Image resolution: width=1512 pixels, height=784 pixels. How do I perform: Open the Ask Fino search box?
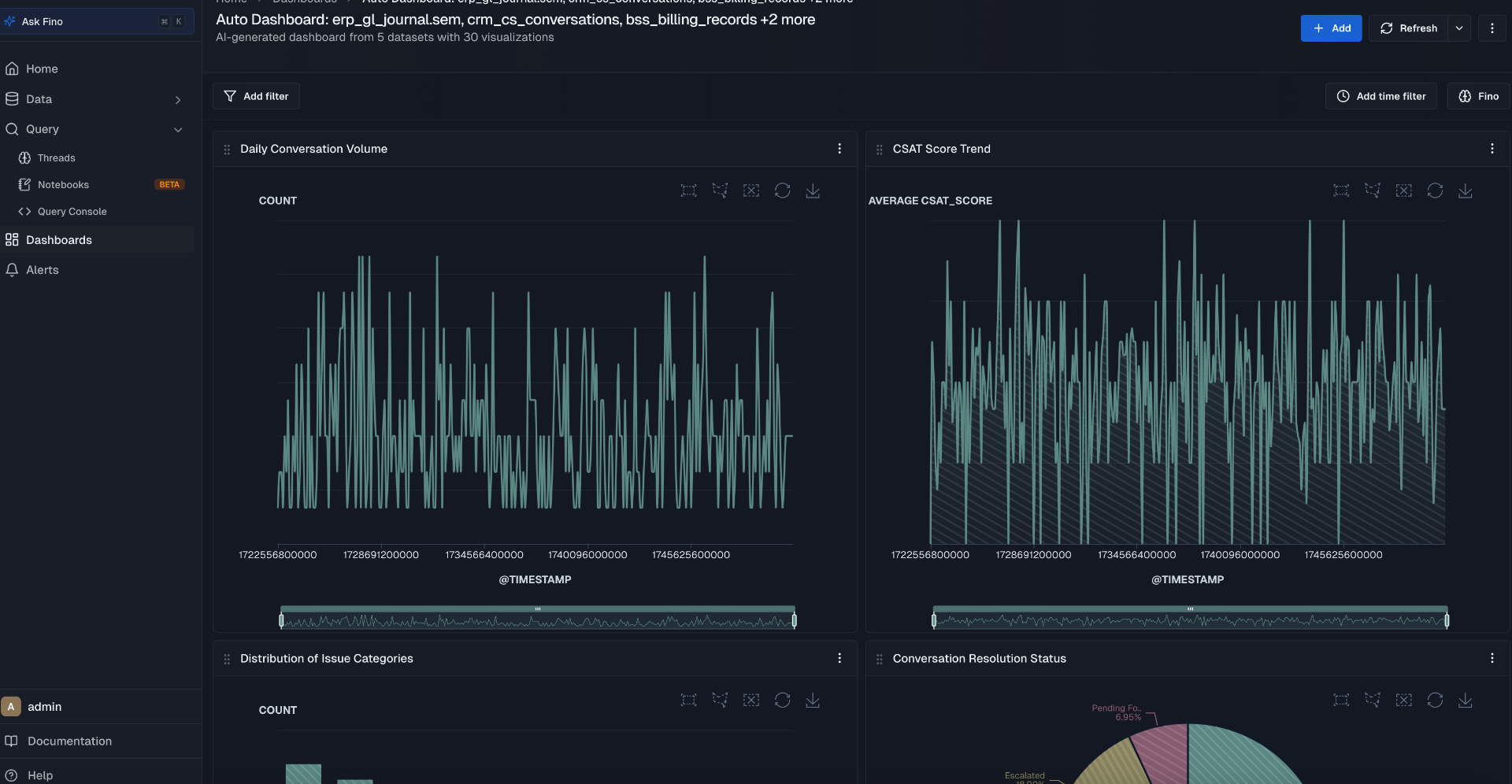[97, 21]
